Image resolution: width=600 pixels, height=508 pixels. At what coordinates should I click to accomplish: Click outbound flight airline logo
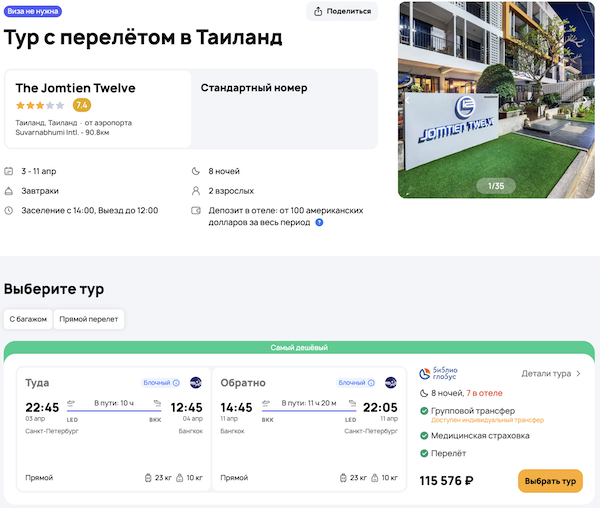(x=195, y=382)
